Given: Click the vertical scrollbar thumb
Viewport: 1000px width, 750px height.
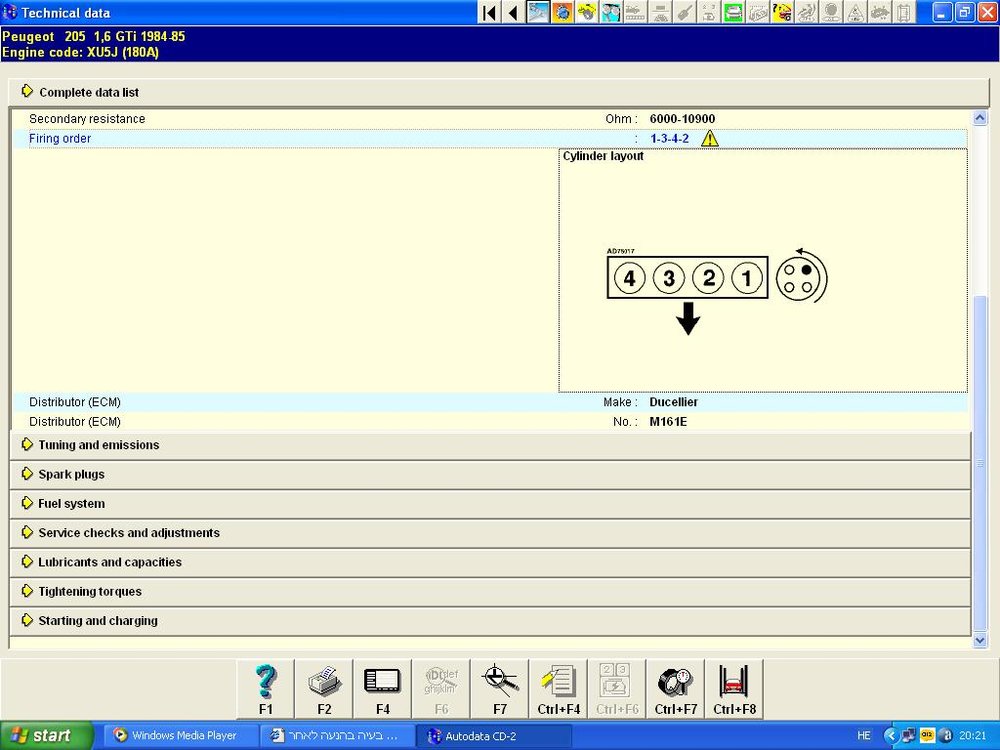Looking at the screenshot, I should 980,462.
